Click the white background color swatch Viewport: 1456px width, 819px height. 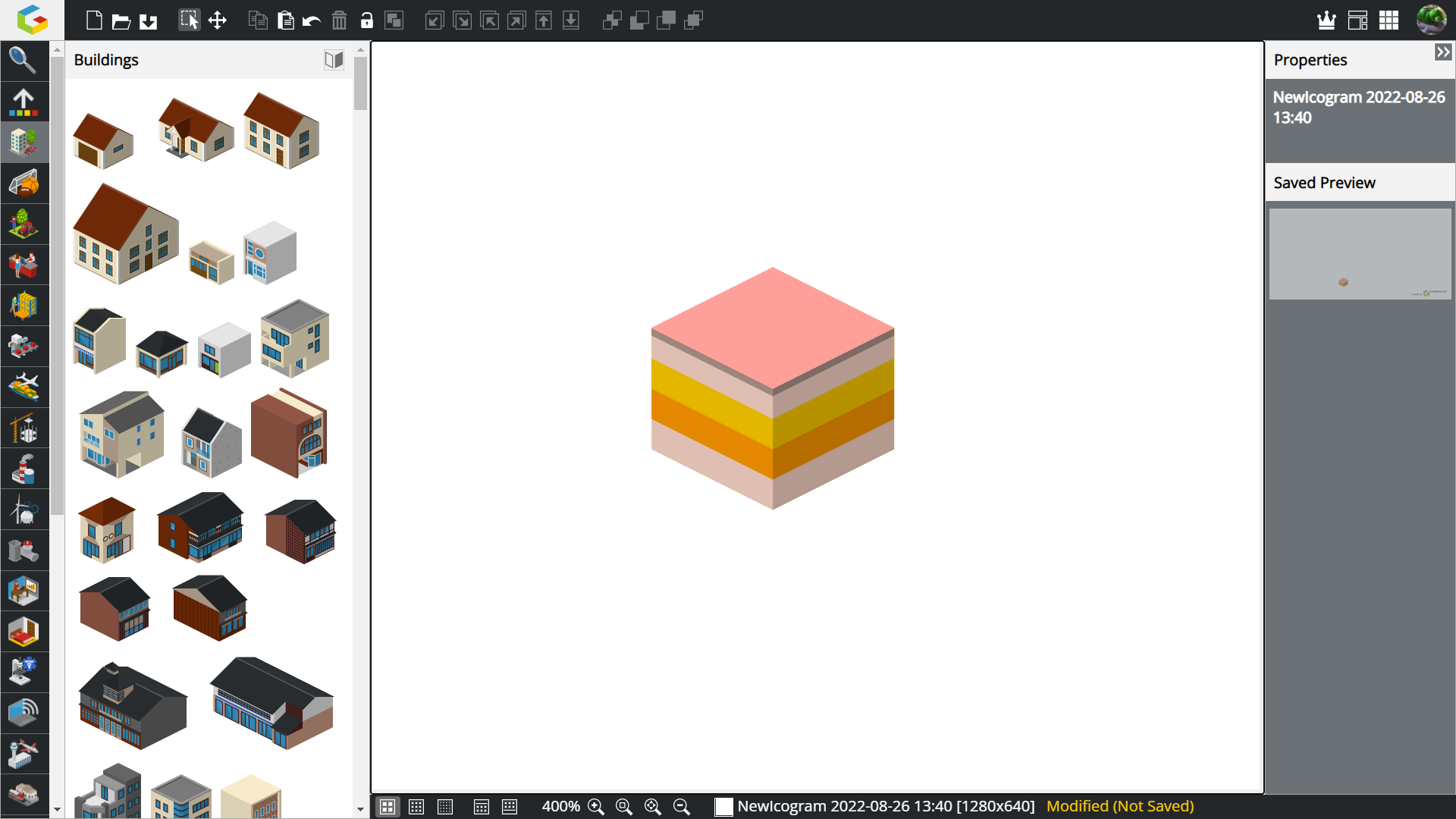tap(723, 807)
